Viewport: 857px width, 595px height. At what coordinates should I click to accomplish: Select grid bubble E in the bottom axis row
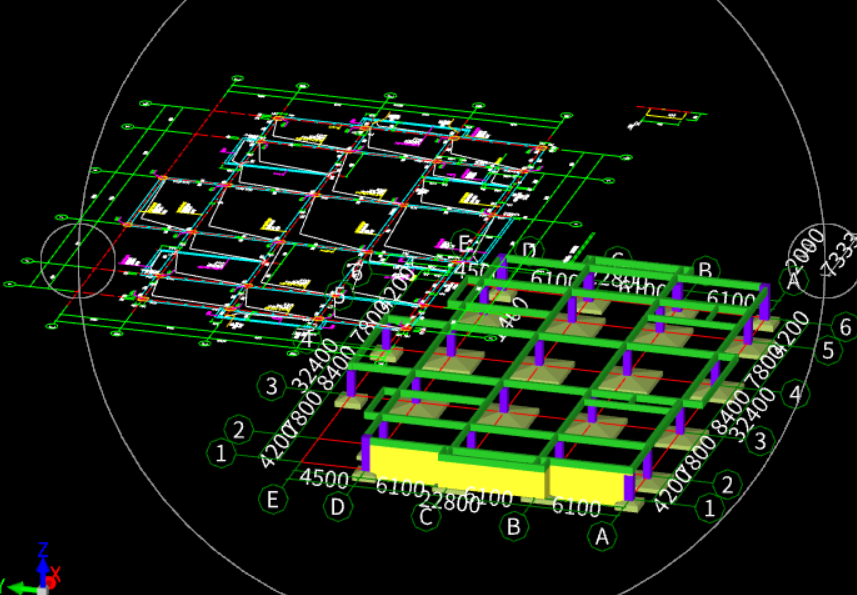pyautogui.click(x=273, y=499)
